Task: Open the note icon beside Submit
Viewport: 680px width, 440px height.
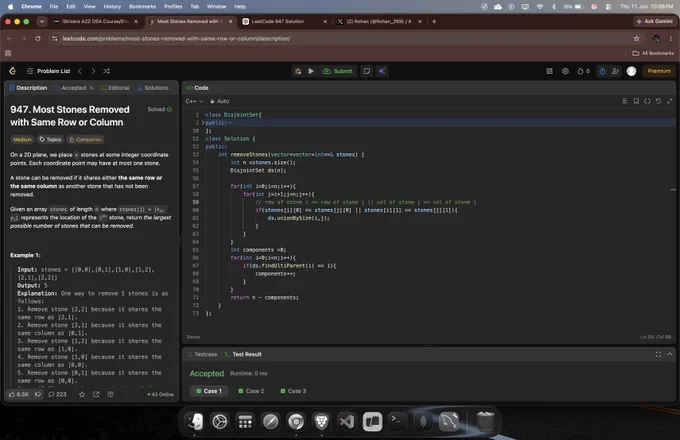Action: click(x=367, y=71)
